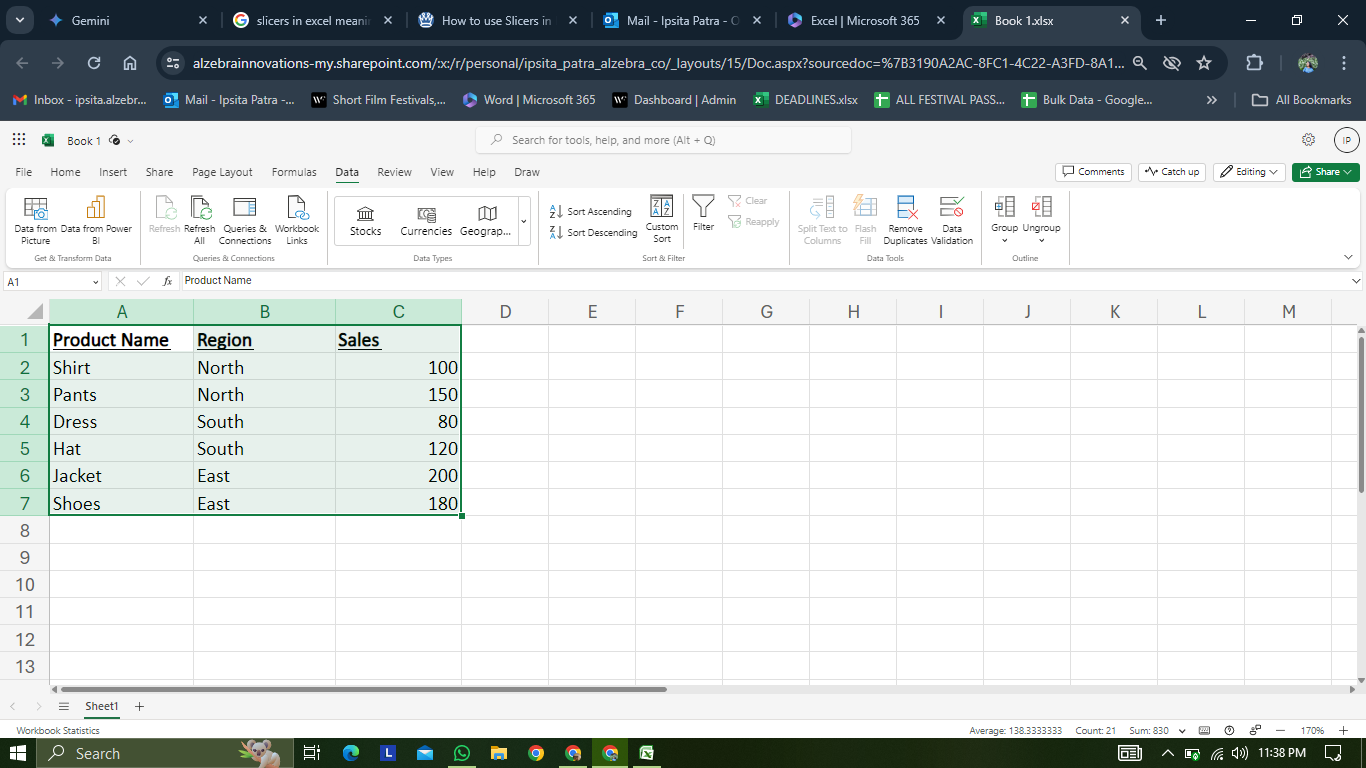This screenshot has height=768, width=1366.
Task: Click the Select All corner triangle
Action: click(34, 311)
